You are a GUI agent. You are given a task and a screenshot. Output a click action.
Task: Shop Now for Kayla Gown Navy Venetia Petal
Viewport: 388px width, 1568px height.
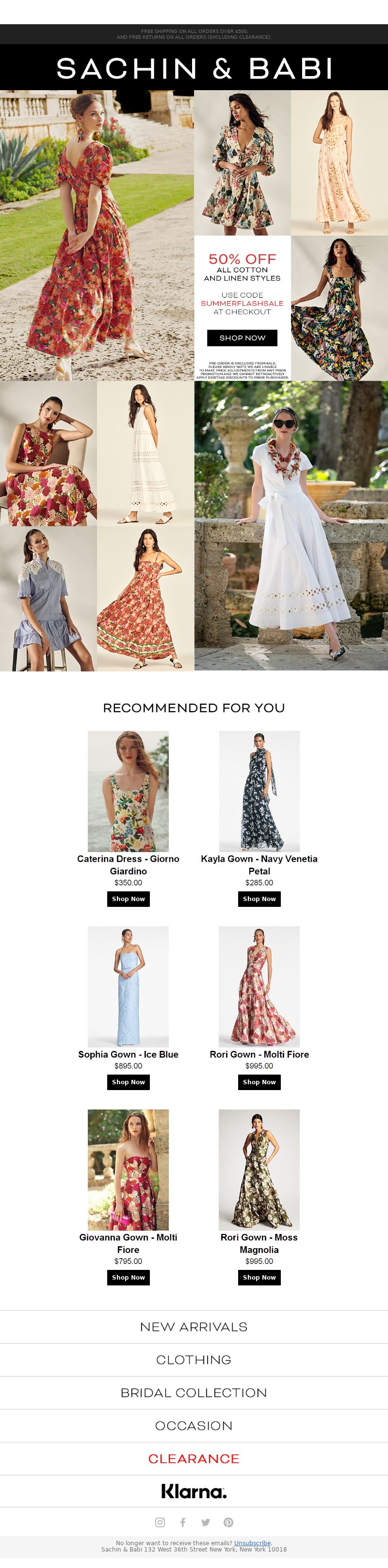[x=259, y=899]
